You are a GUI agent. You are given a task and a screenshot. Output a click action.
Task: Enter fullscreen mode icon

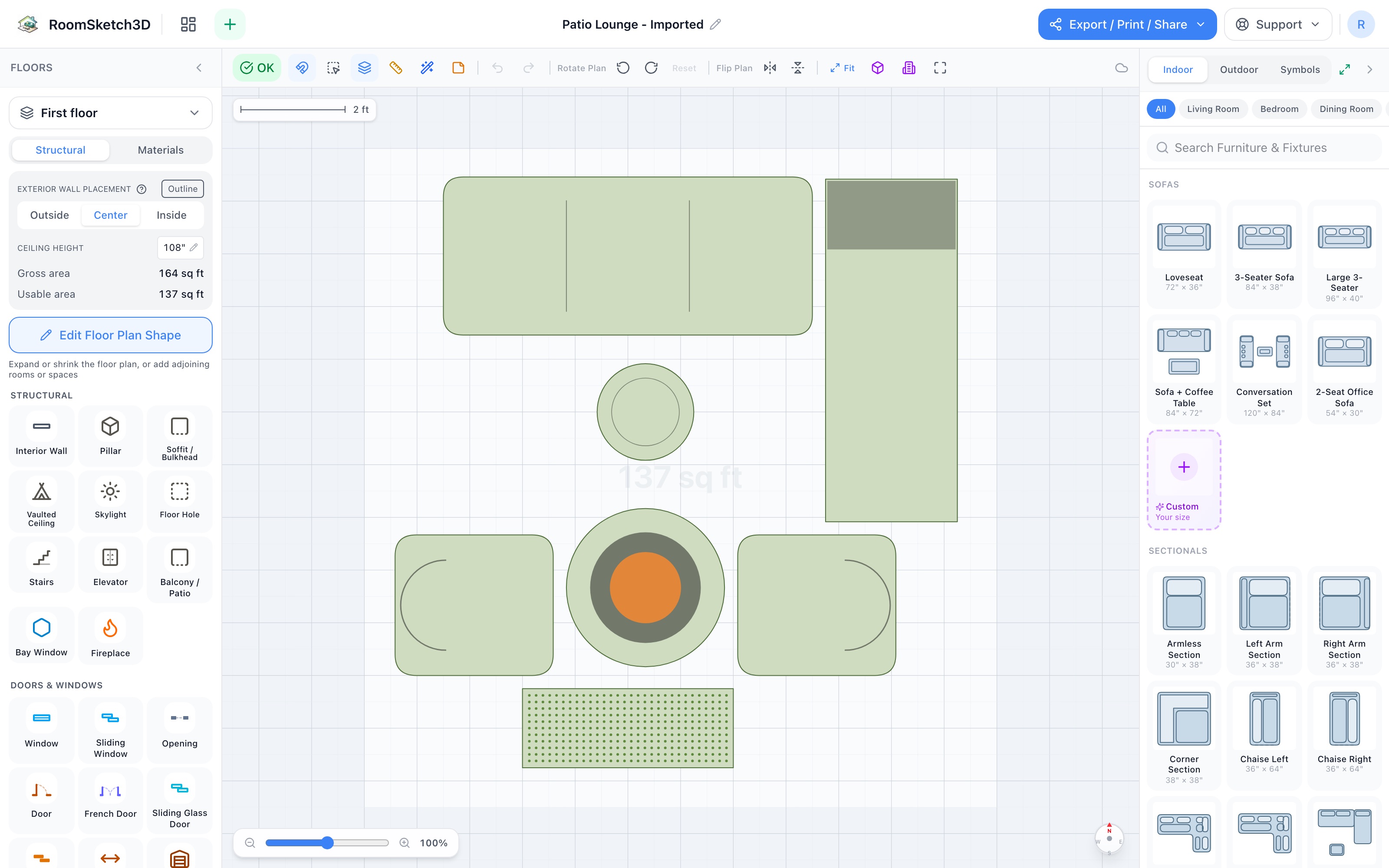[x=940, y=68]
